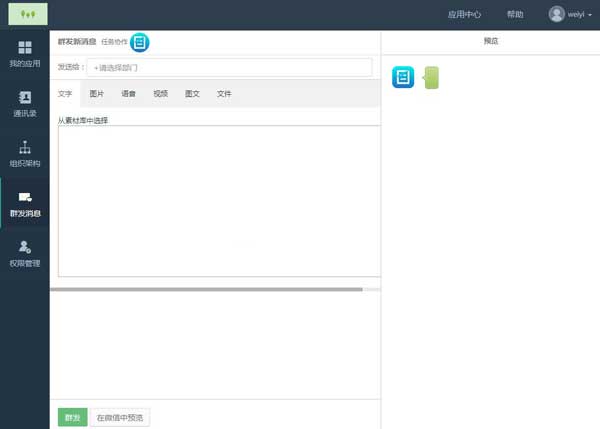Click the blue app icon in preview pane

(403, 77)
